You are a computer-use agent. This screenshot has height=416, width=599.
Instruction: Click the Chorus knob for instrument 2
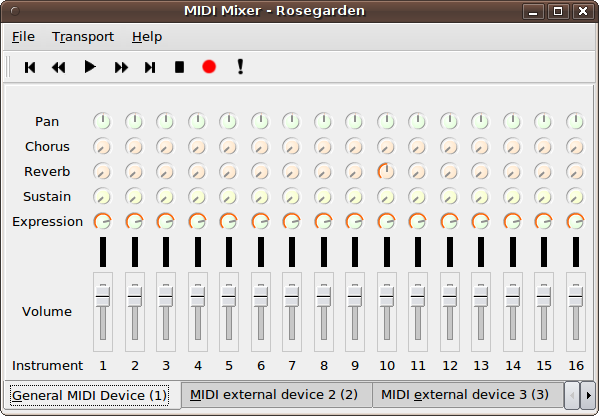pos(134,147)
